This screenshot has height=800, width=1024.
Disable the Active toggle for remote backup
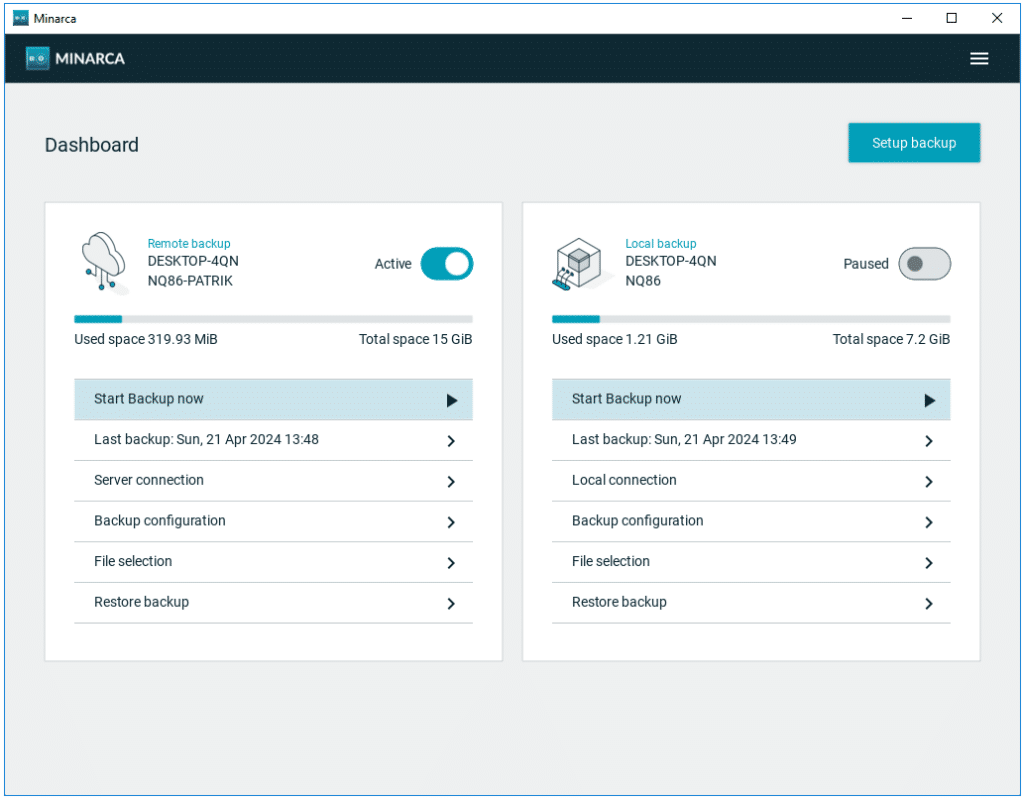tap(447, 263)
